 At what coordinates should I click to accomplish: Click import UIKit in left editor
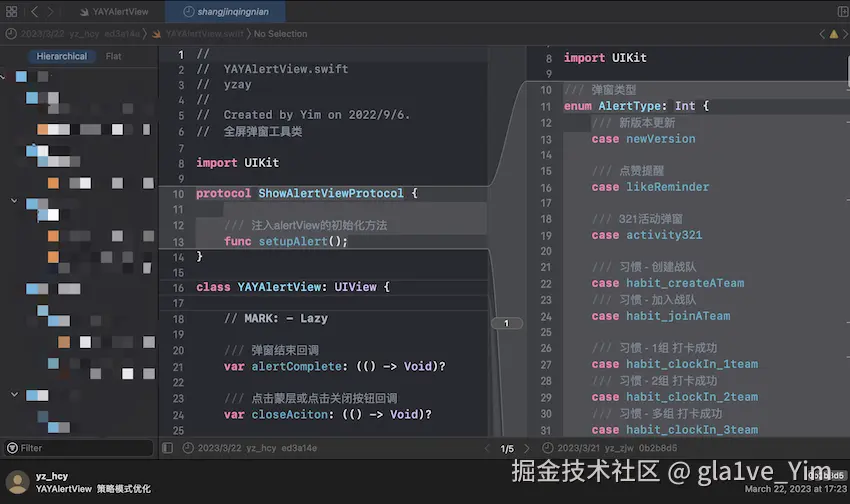click(237, 163)
